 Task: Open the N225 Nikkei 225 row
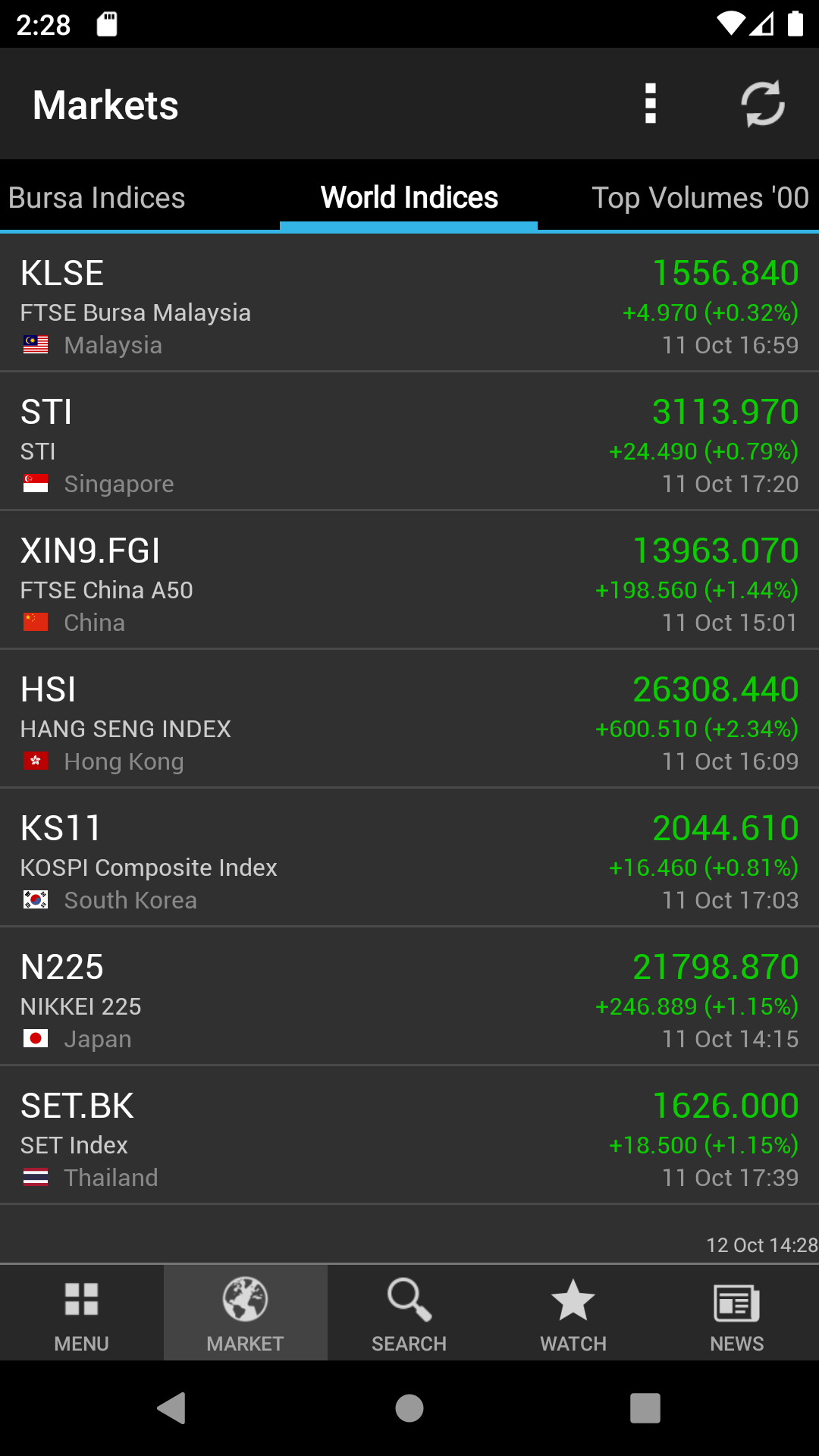click(x=409, y=997)
